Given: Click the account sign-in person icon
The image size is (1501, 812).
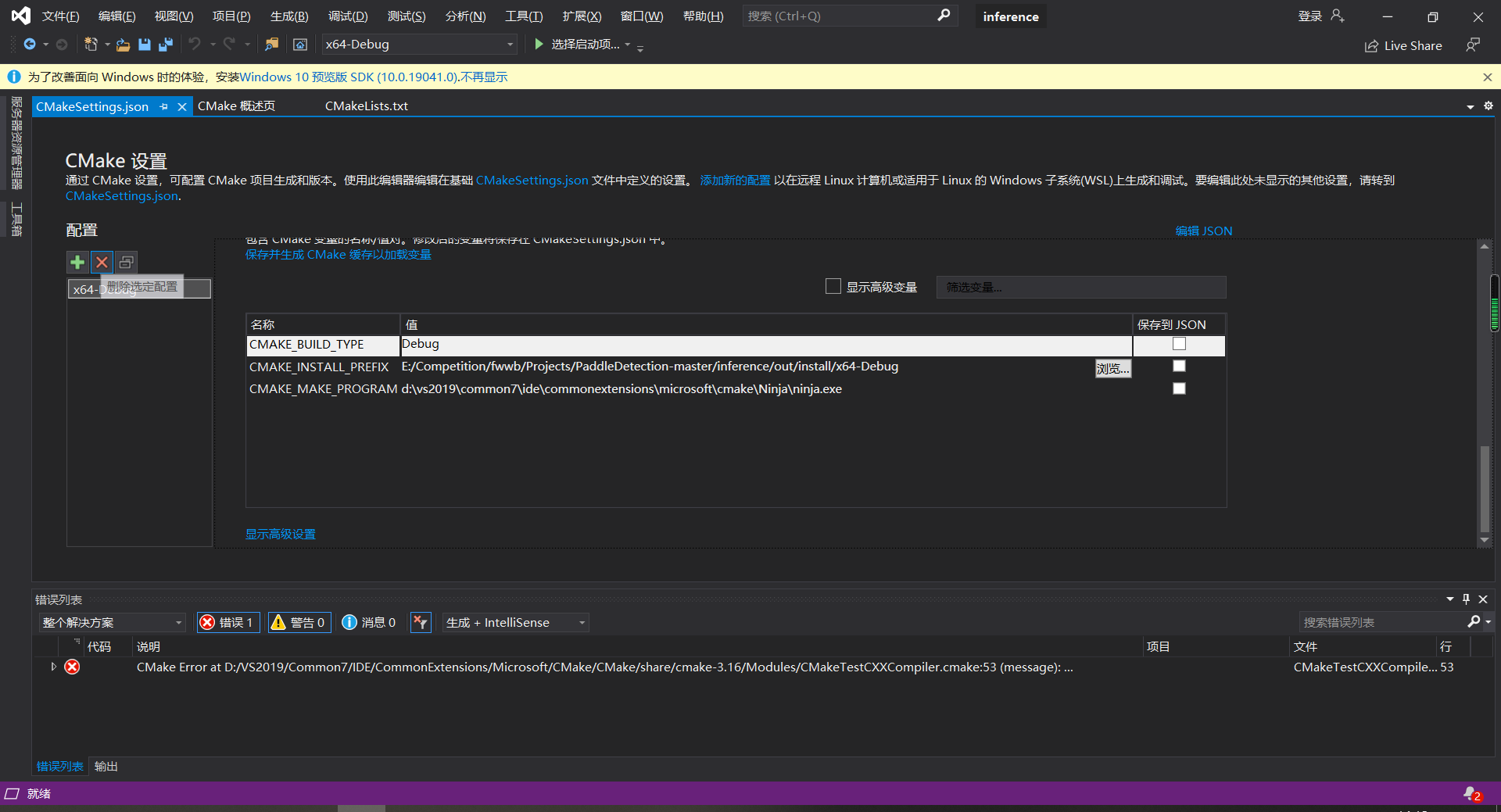Looking at the screenshot, I should click(1338, 16).
